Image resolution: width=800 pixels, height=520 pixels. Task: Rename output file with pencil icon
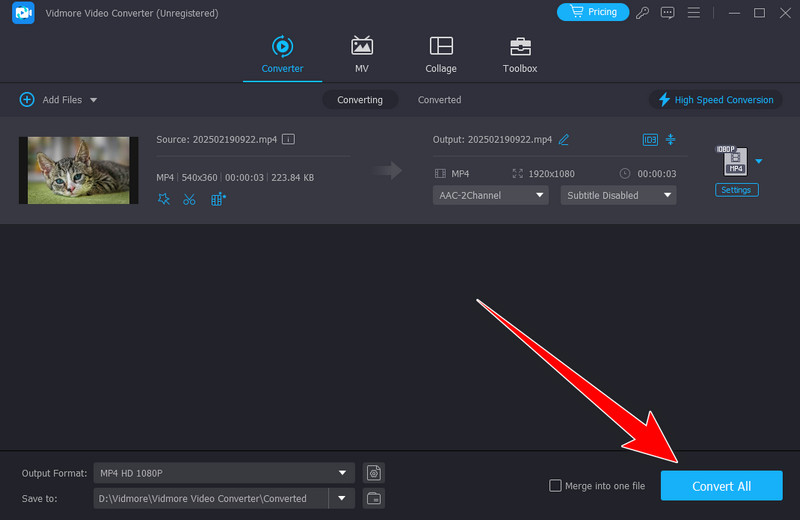point(564,139)
